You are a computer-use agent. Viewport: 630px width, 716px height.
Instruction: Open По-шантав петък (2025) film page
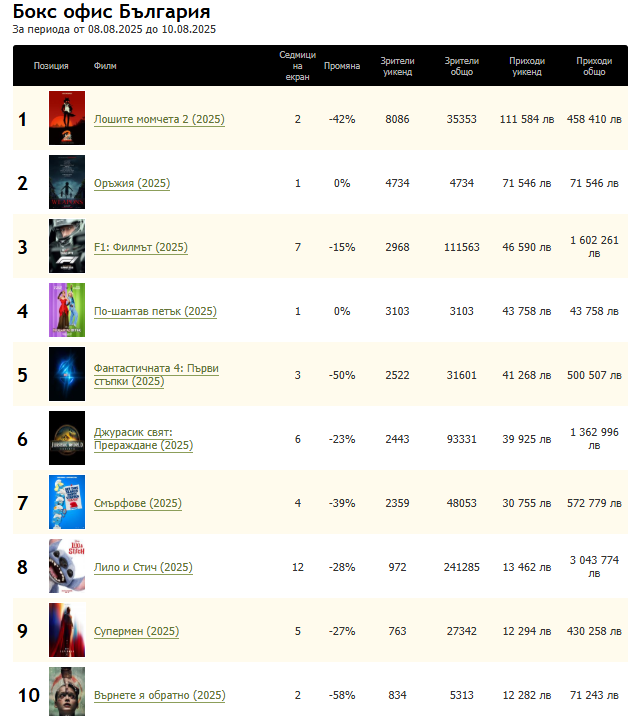155,312
